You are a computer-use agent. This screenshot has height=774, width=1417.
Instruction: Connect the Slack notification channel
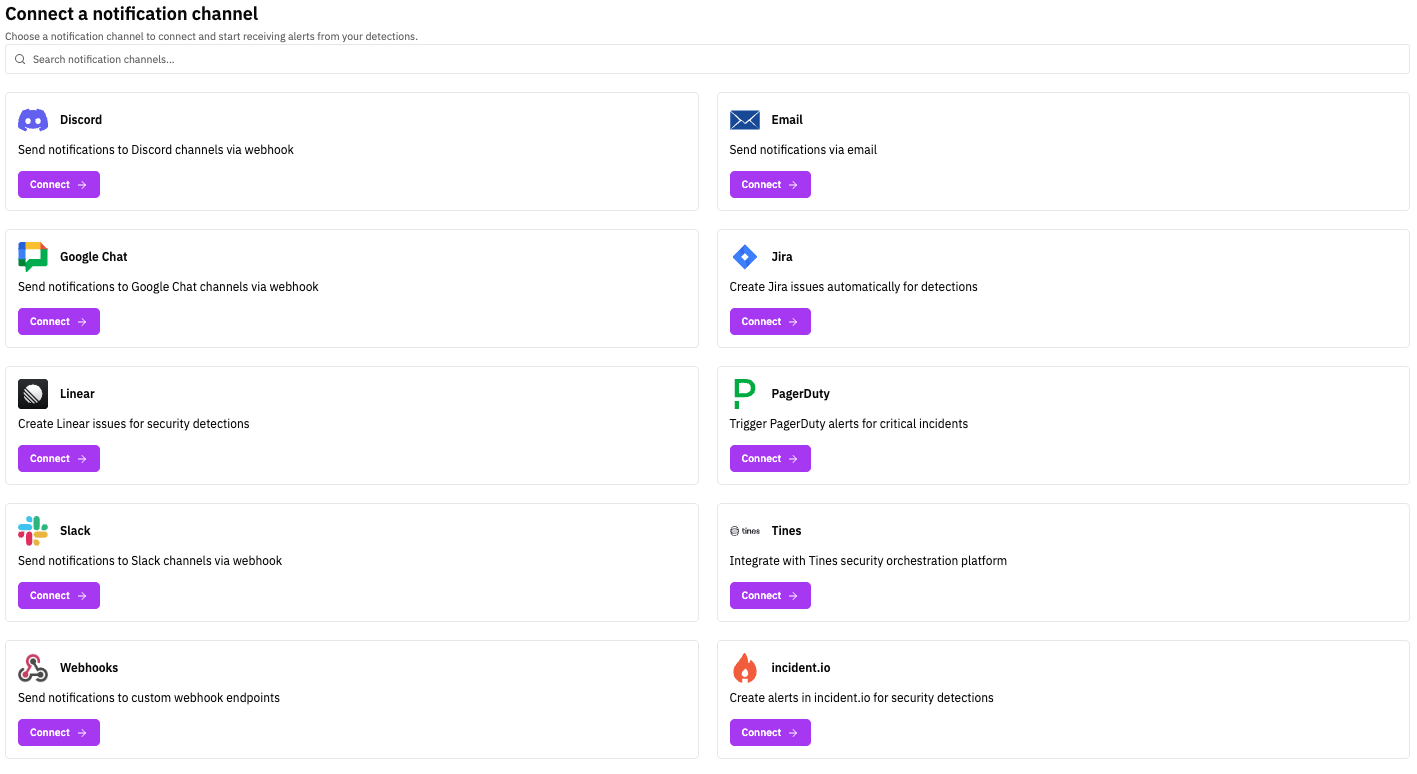tap(58, 595)
